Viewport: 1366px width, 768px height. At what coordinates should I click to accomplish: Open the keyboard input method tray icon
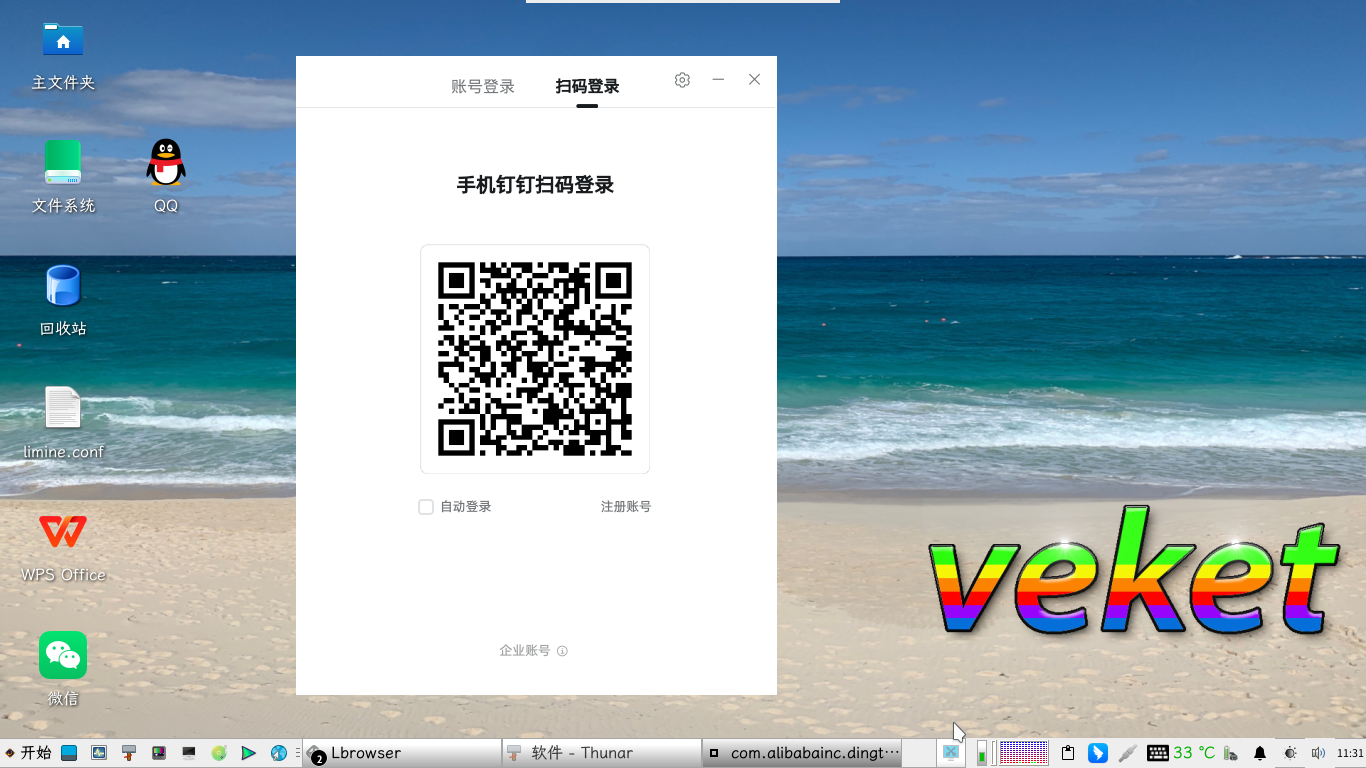(x=1158, y=753)
